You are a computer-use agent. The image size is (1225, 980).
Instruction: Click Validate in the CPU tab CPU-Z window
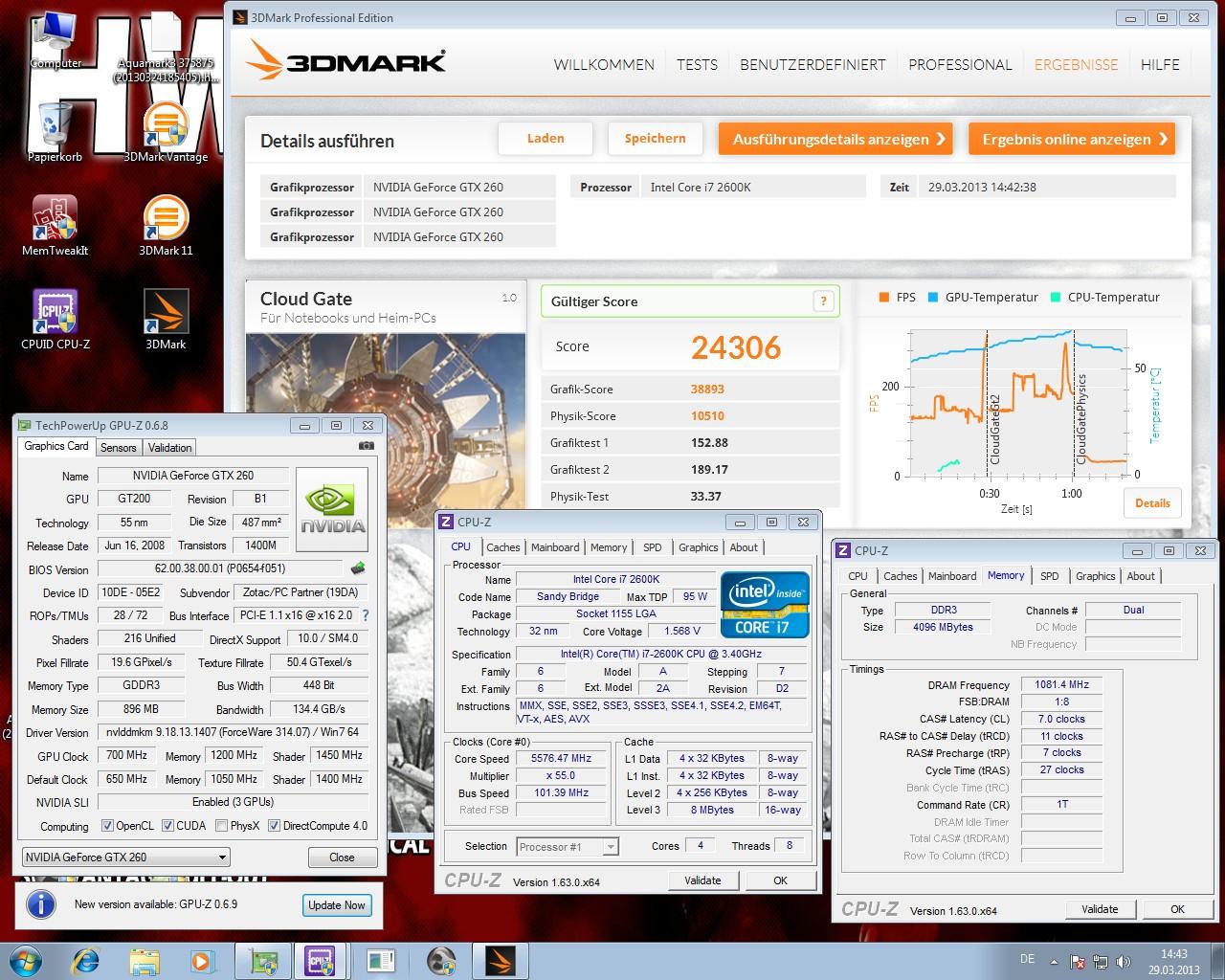(702, 880)
